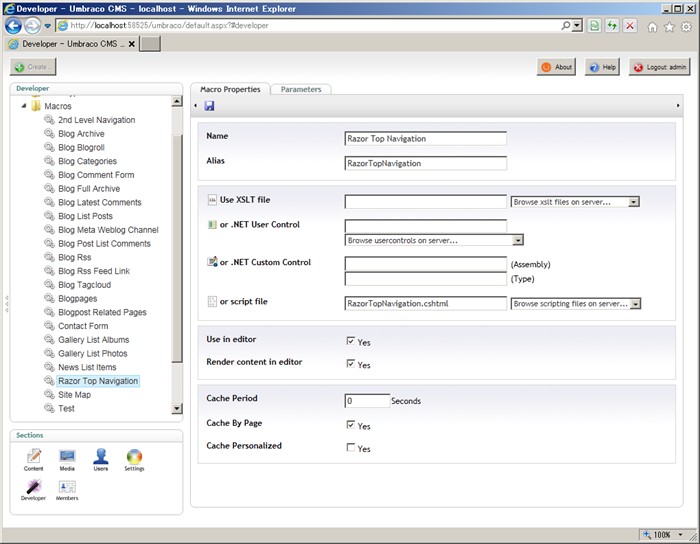This screenshot has height=544, width=700.
Task: Open the Media section icon
Action: [x=67, y=460]
